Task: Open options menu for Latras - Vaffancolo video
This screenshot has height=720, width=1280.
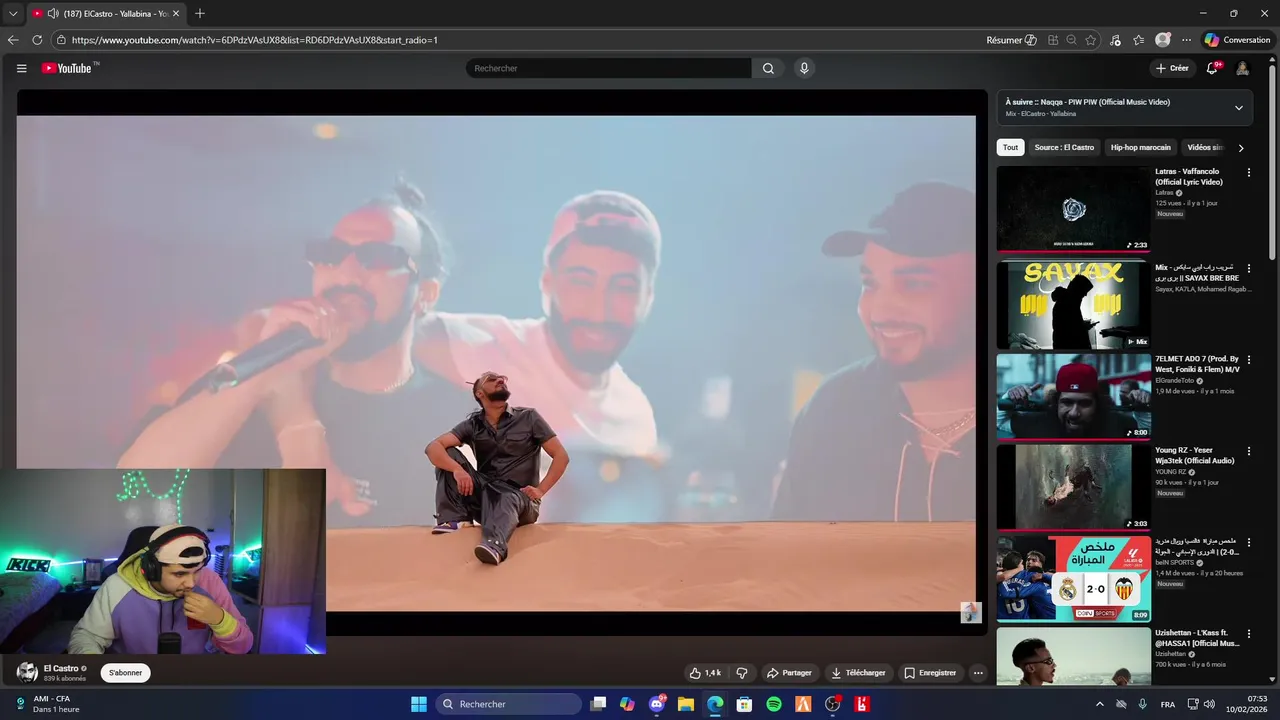Action: (x=1248, y=172)
